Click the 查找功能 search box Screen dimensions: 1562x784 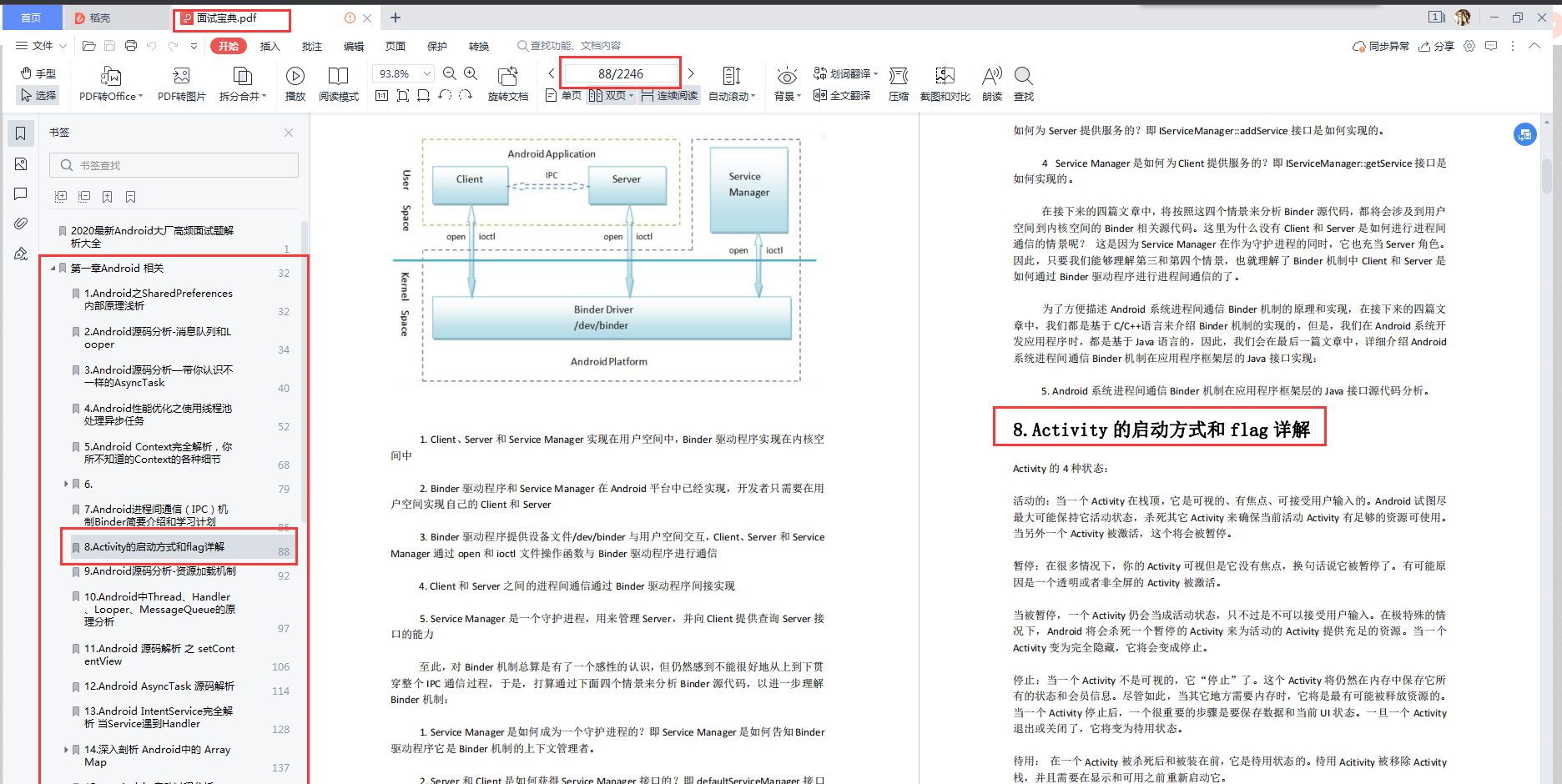click(569, 46)
